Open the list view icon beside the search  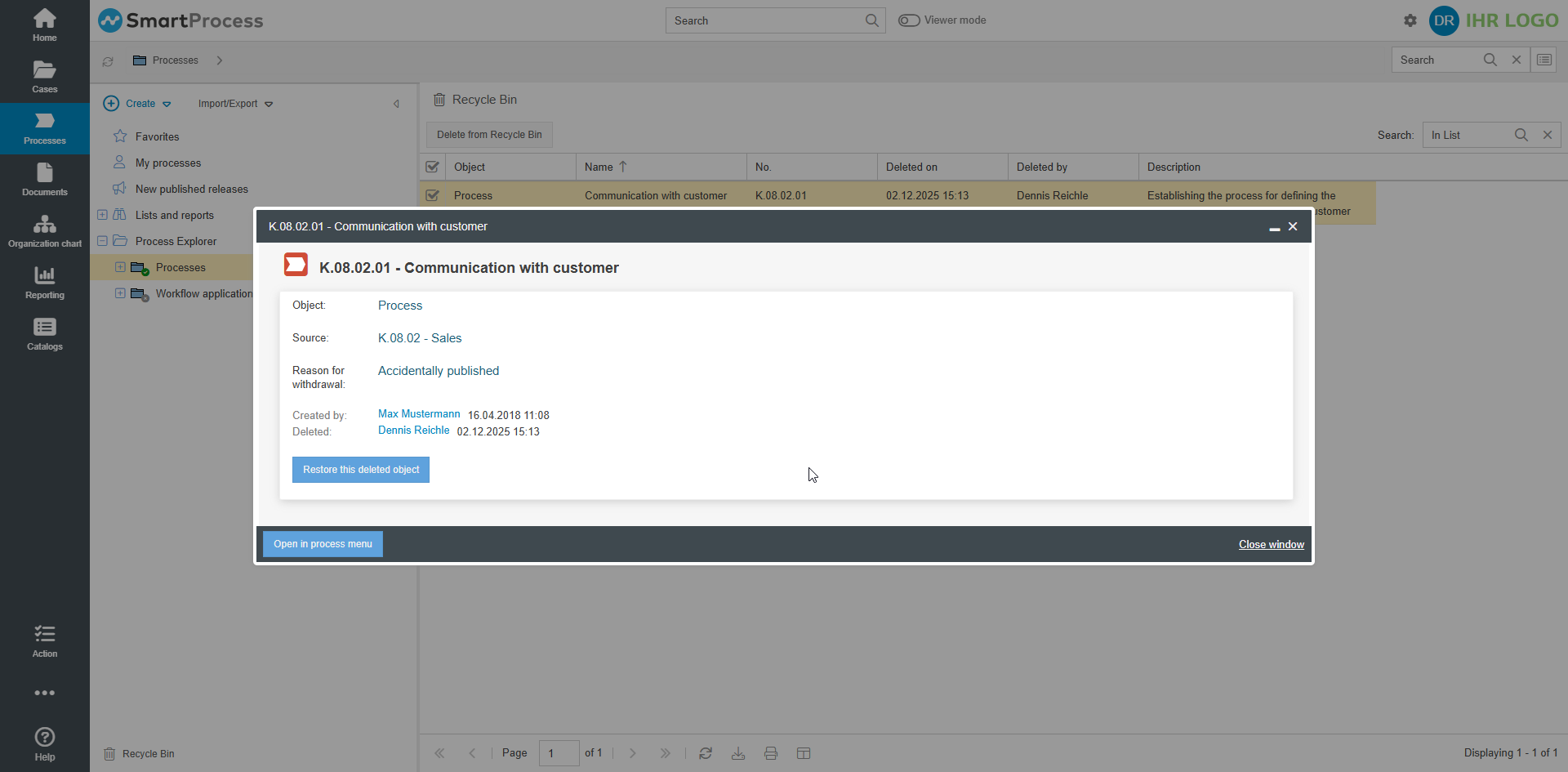tap(1544, 60)
